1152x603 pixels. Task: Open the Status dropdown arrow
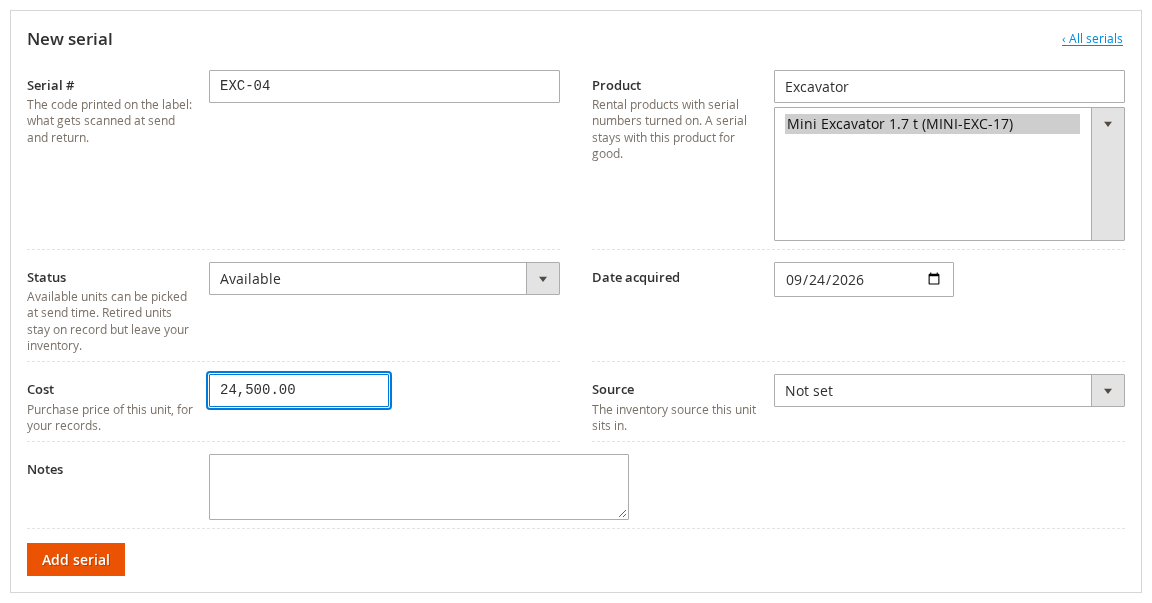(x=543, y=279)
